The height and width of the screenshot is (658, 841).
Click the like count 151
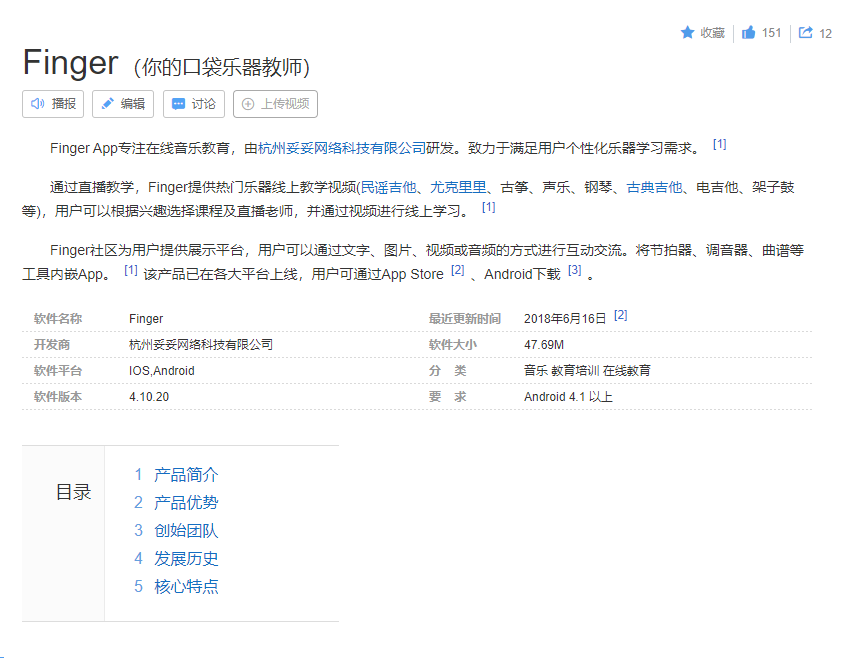(771, 33)
